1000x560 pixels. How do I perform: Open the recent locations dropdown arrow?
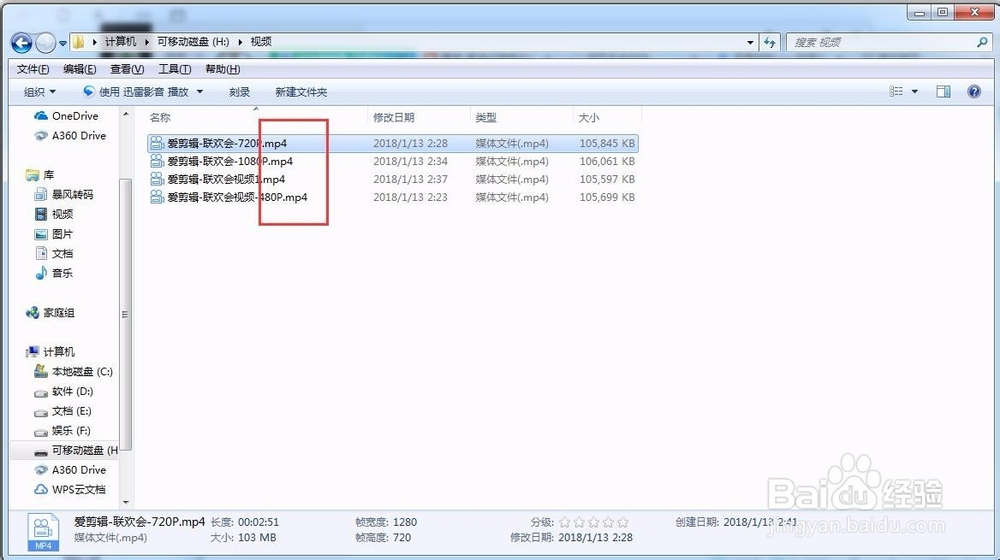coord(62,43)
